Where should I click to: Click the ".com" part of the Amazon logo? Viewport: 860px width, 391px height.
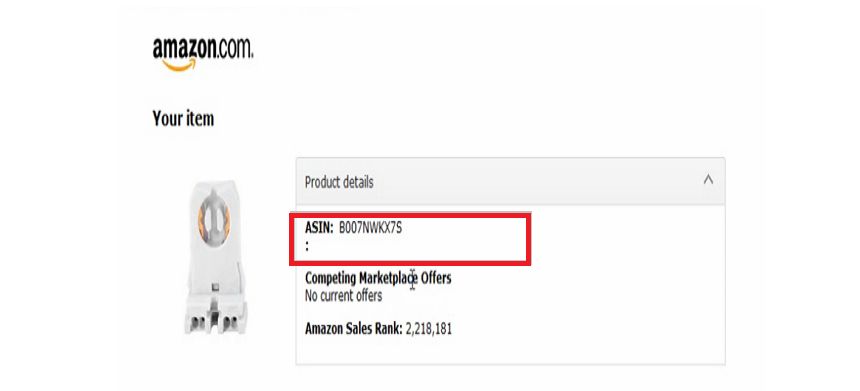[235, 48]
